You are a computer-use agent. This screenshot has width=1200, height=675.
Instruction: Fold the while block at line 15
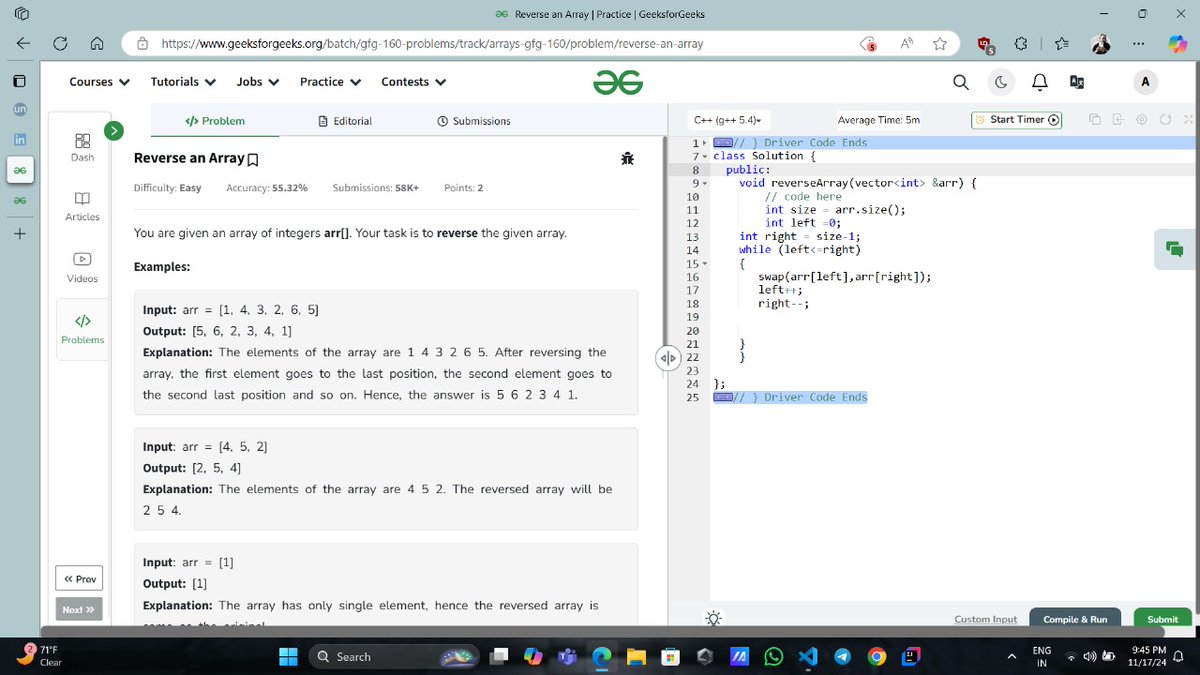[706, 263]
